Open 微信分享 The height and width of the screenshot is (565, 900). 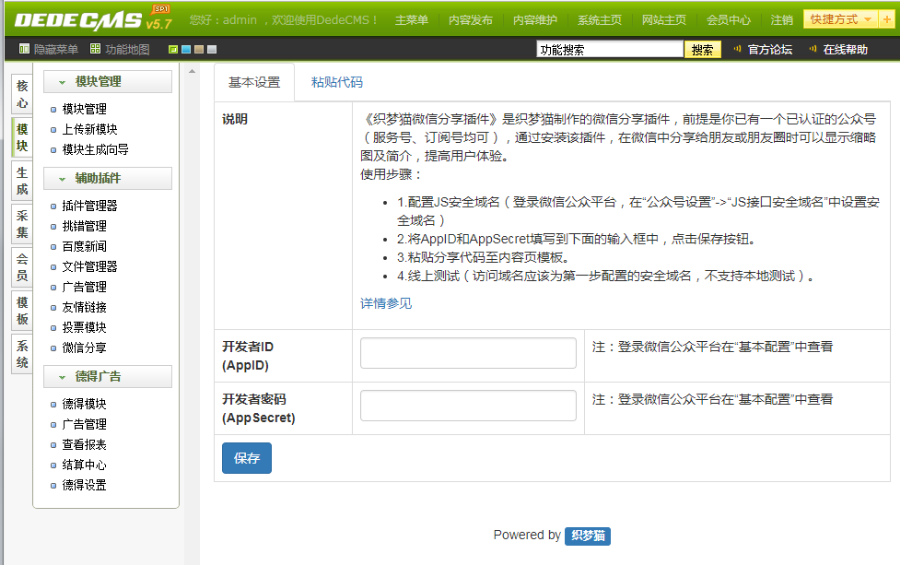pos(84,348)
